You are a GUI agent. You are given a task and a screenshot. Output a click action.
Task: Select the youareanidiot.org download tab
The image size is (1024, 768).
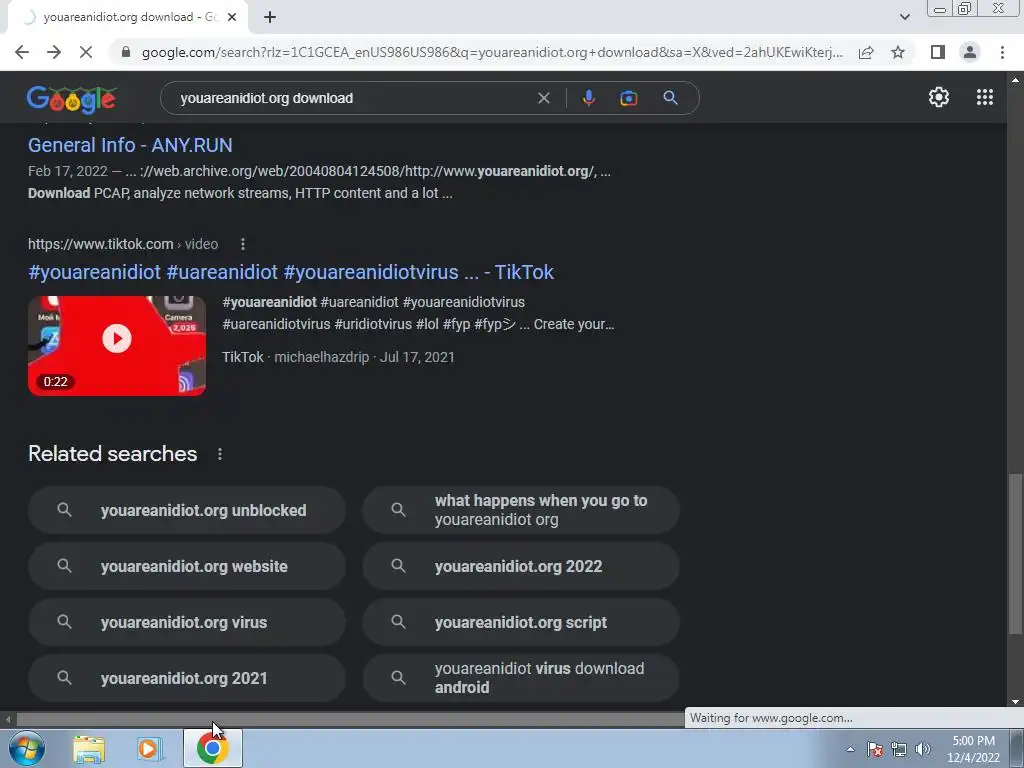127,17
